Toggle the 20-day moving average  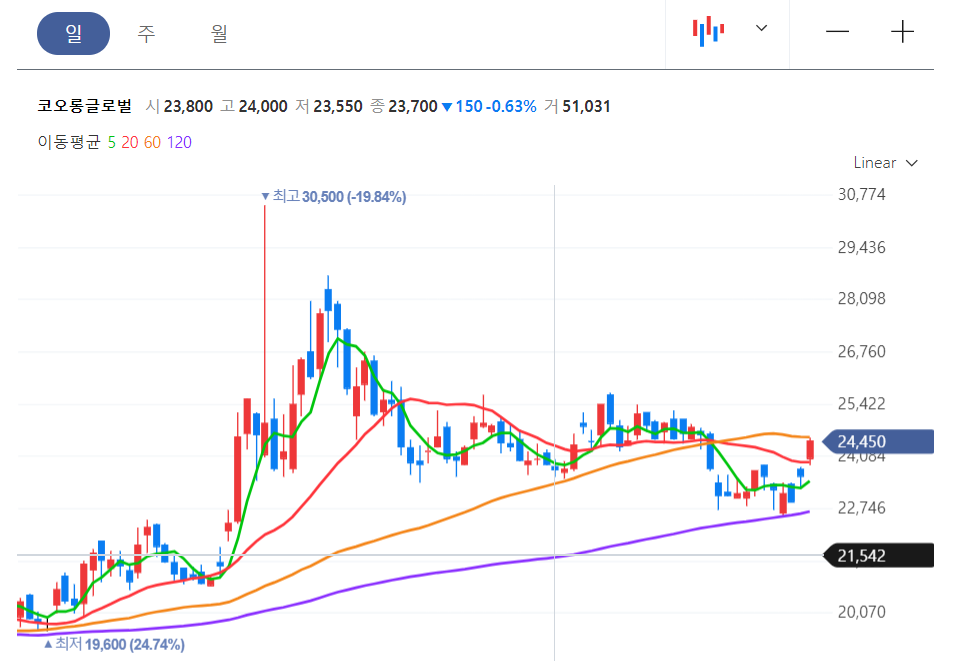click(130, 142)
